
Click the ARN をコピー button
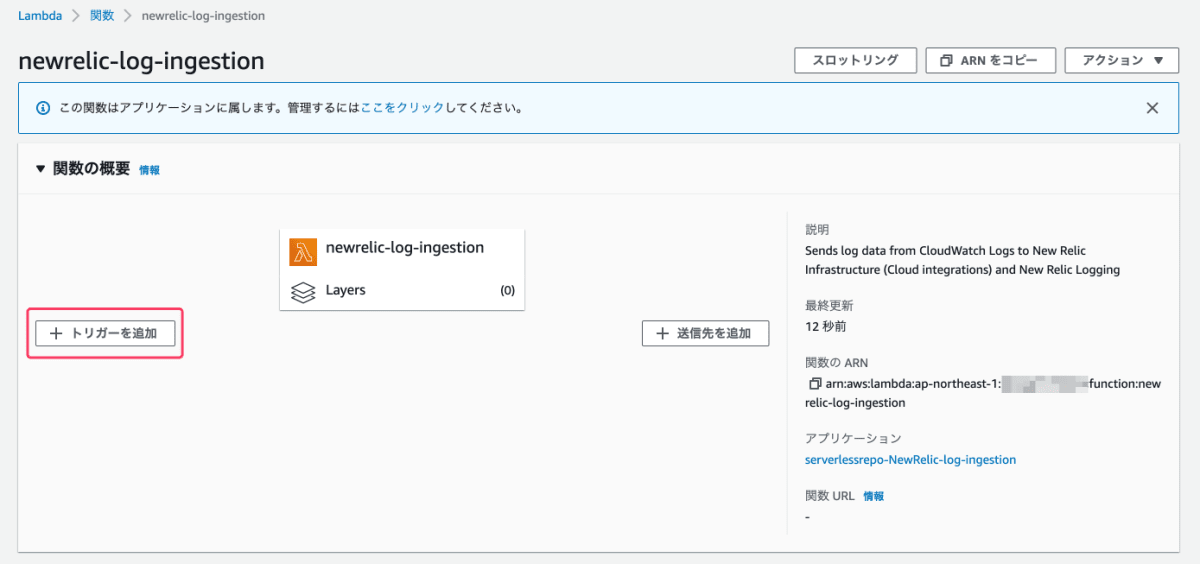tap(991, 61)
